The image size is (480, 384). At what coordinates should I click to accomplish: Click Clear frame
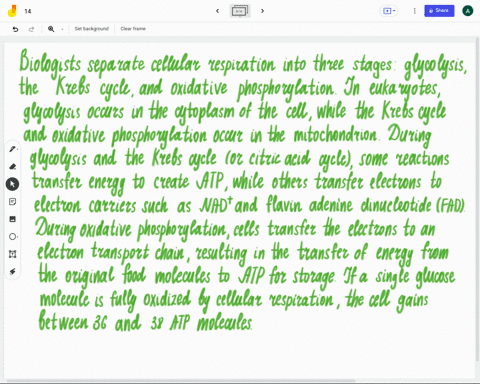pos(133,29)
